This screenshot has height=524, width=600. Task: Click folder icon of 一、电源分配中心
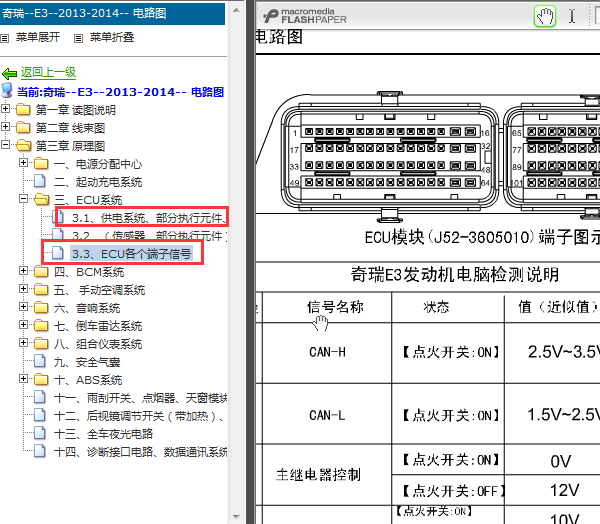[41, 163]
